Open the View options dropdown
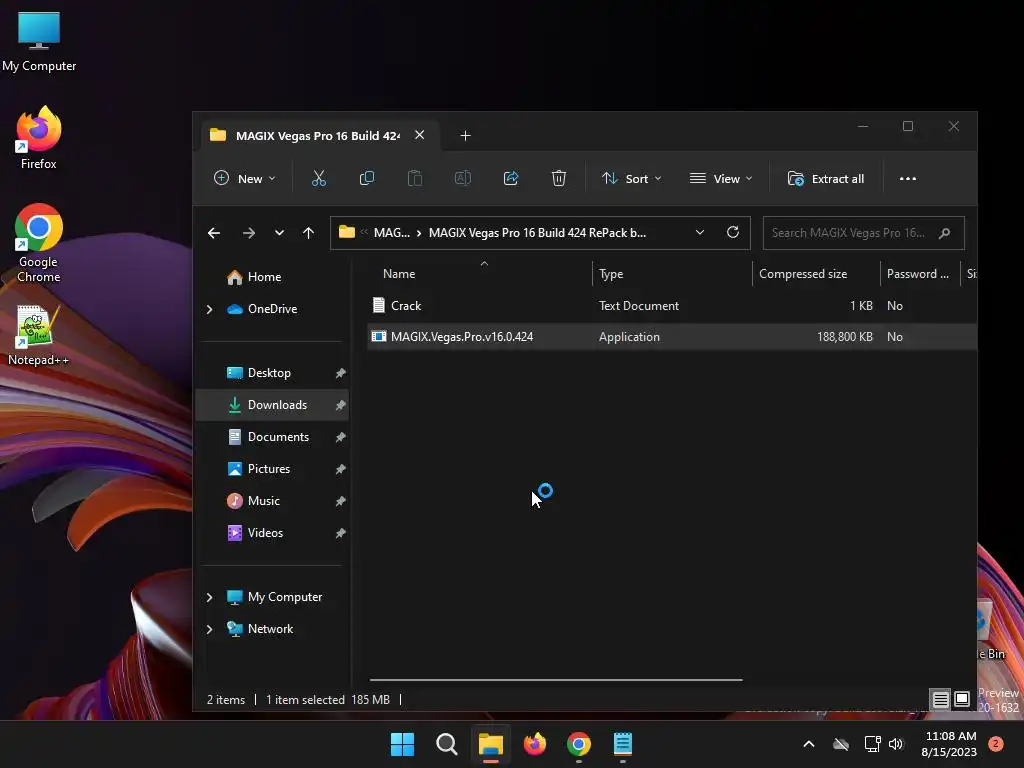This screenshot has width=1024, height=768. coord(721,178)
